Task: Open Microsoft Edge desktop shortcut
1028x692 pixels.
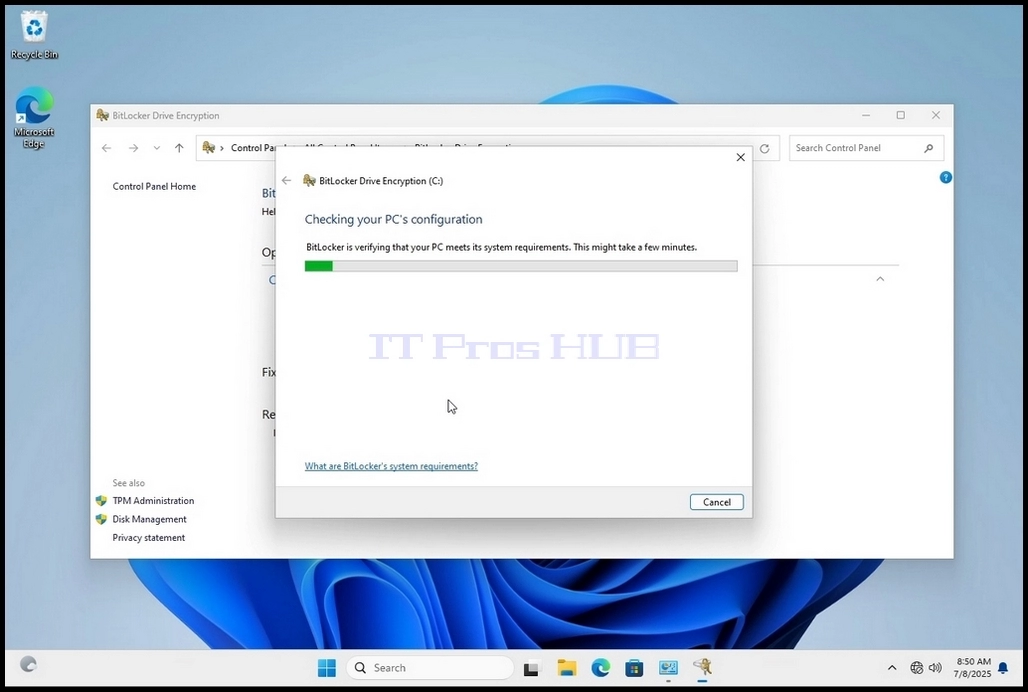Action: click(x=34, y=118)
